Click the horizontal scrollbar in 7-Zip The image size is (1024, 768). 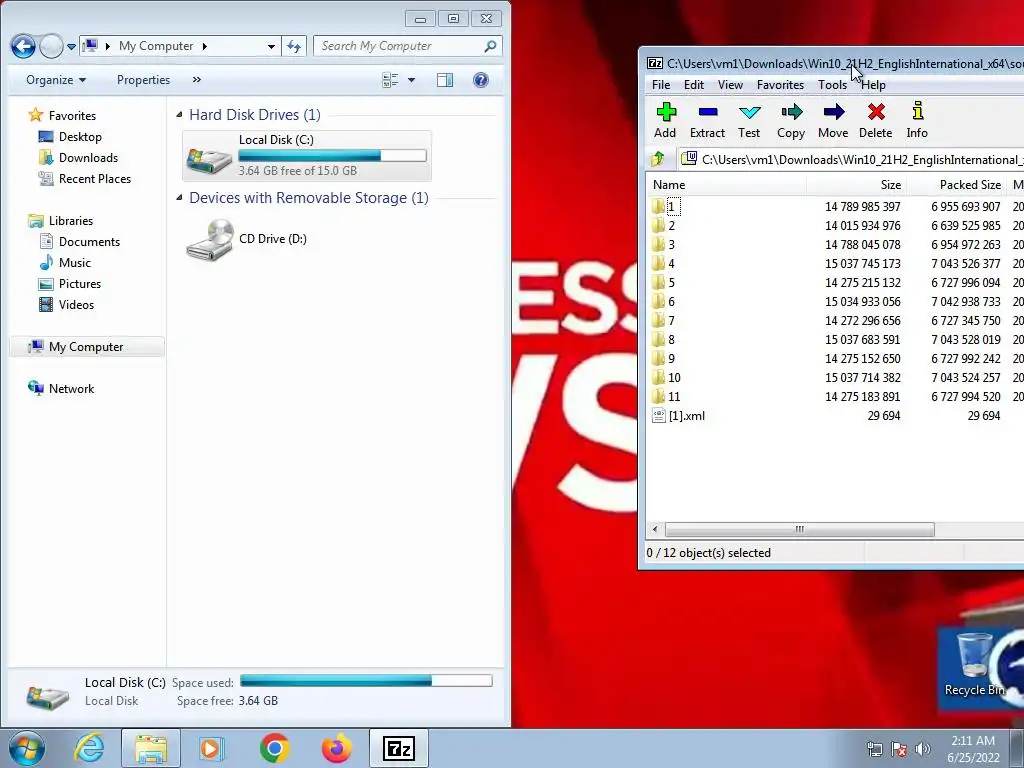[x=799, y=530]
